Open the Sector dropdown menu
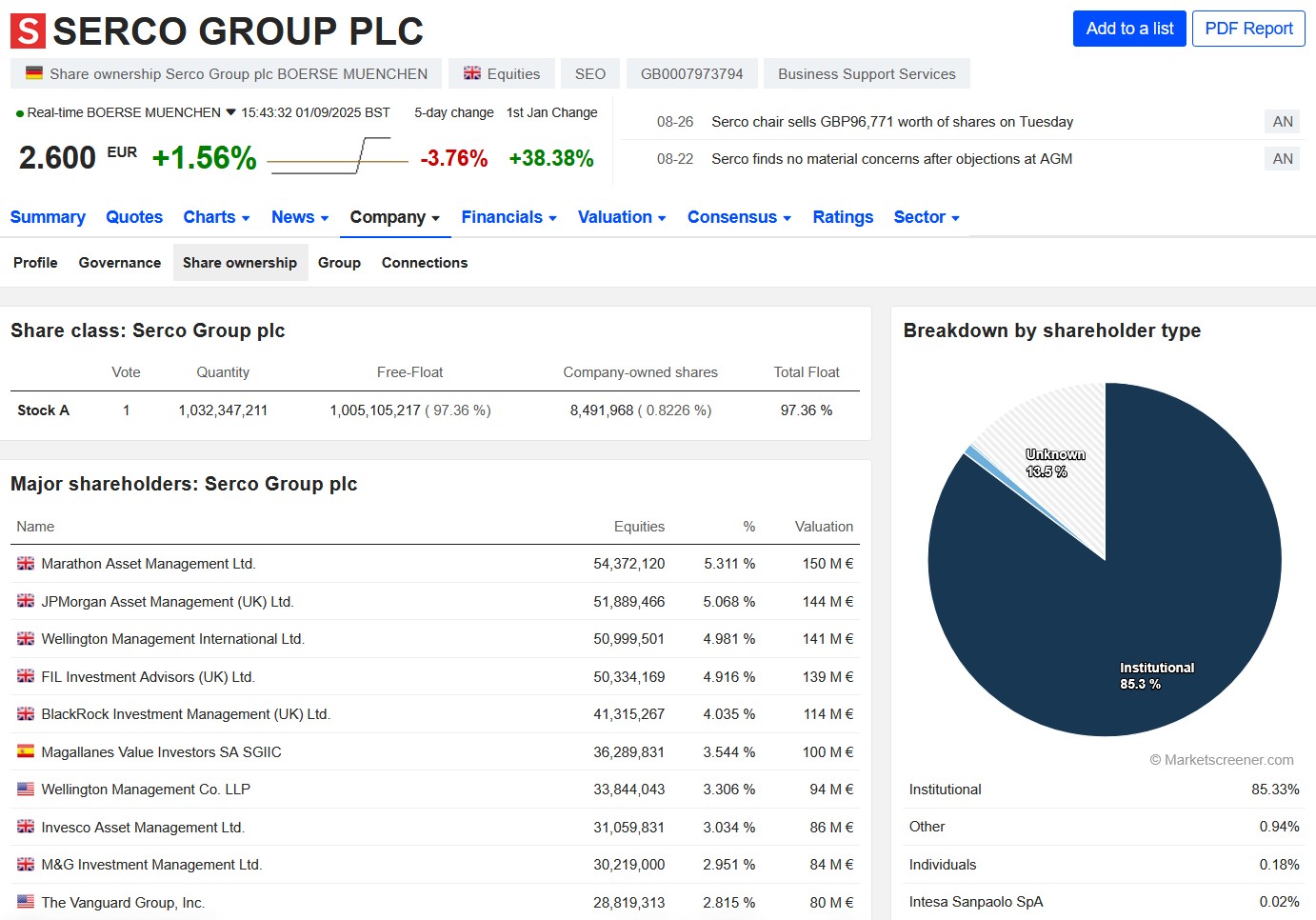Screen dimensions: 1316x920 (927, 217)
